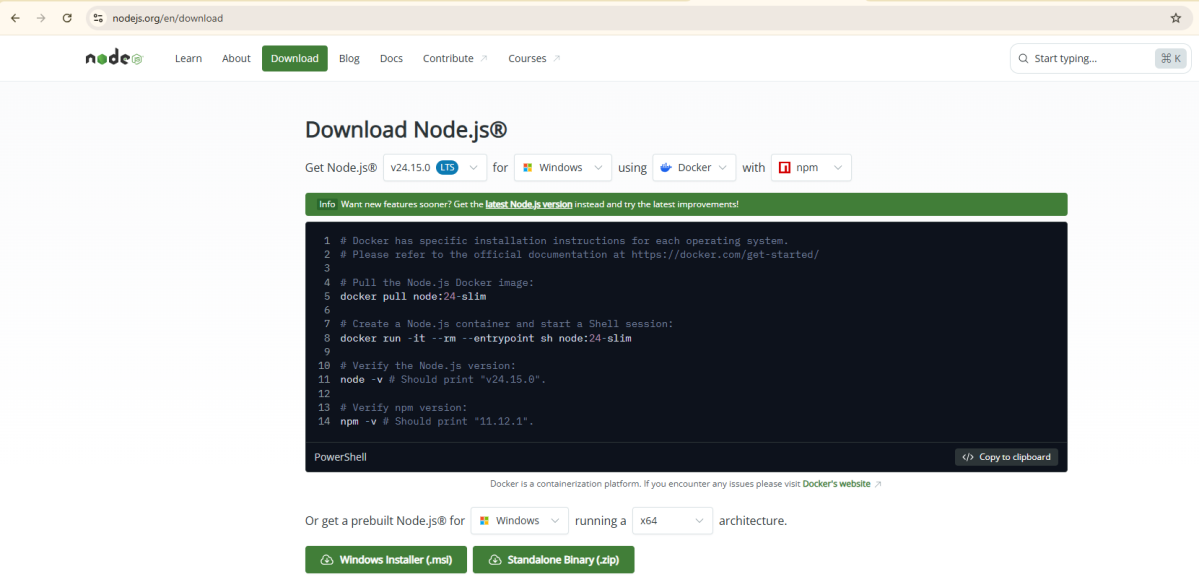The image size is (1199, 582).
Task: Click the docker.com/get-started comment line
Action: (x=580, y=255)
